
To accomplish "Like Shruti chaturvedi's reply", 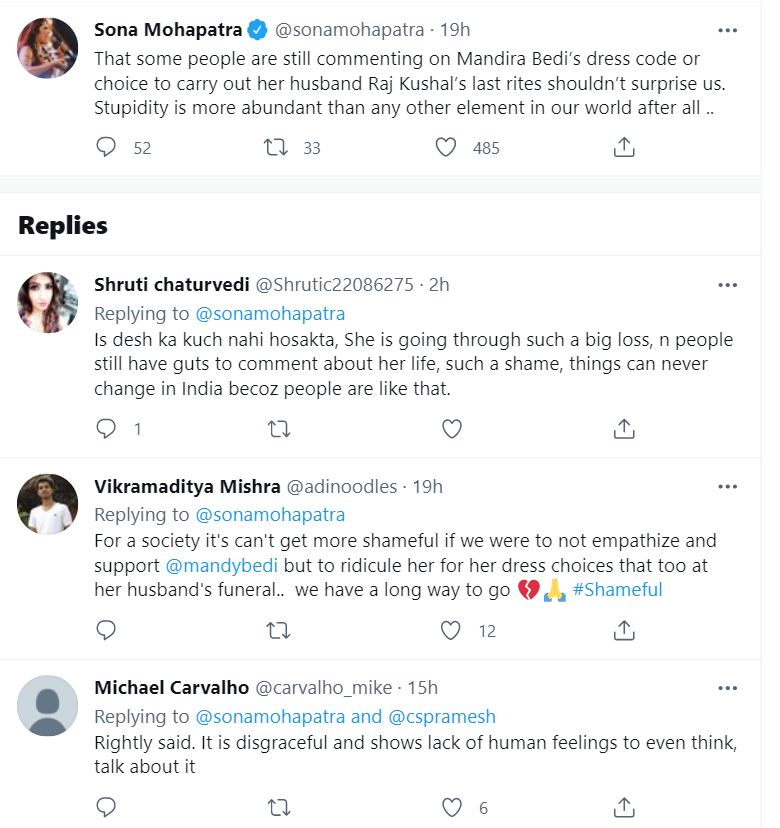I will pos(451,429).
